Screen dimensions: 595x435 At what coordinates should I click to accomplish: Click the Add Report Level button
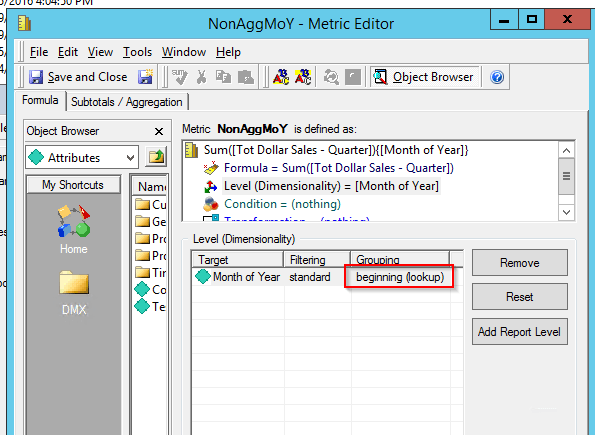519,332
